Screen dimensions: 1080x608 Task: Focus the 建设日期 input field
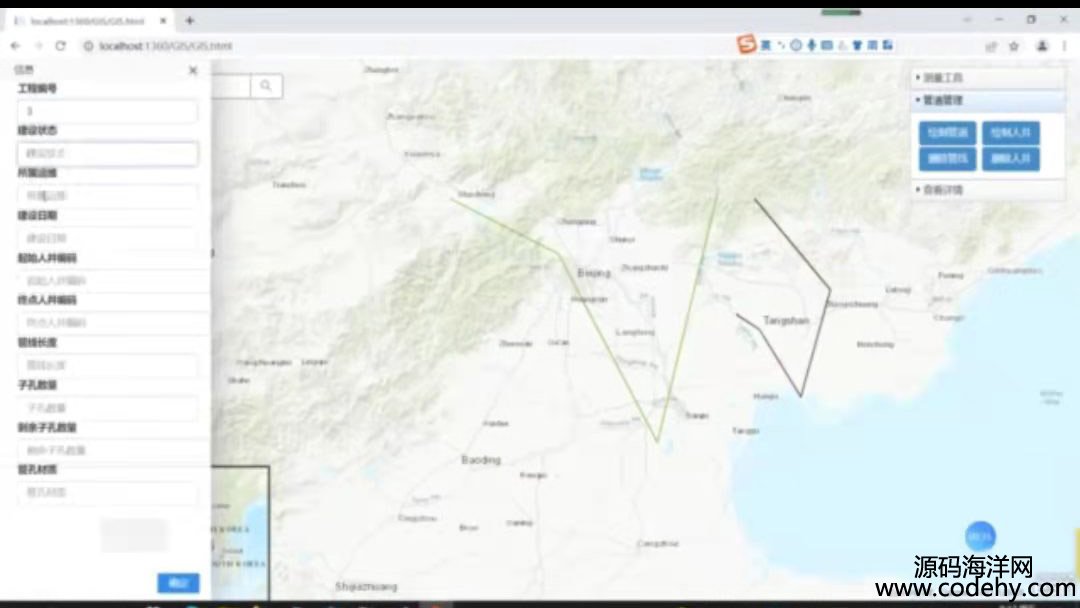107,238
